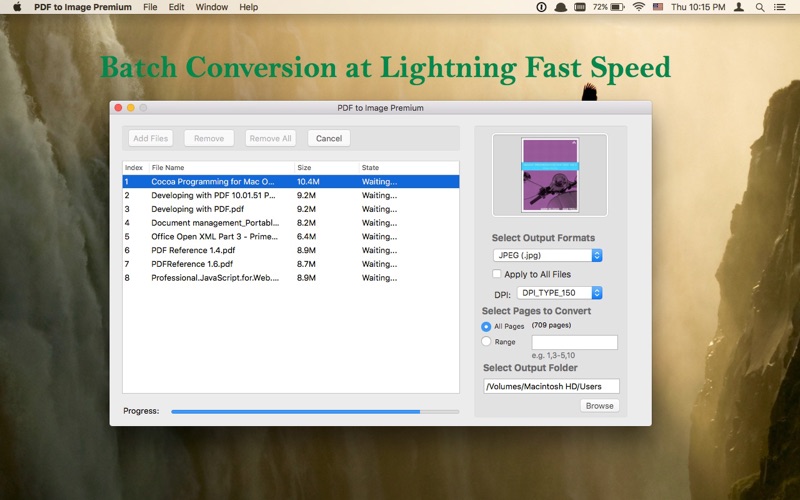Click the memory chip status icon
Screen dimensions: 800x500
[580, 7]
